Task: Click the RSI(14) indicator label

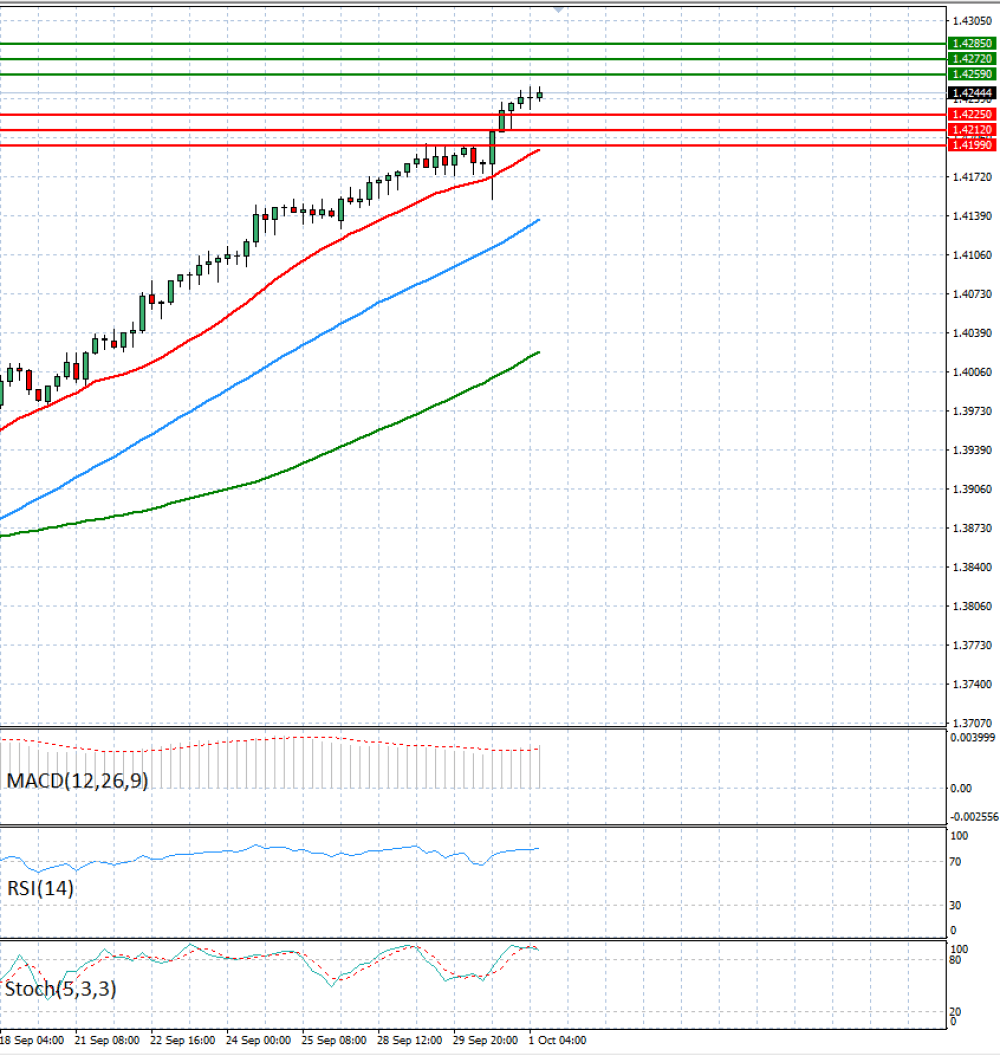Action: click(40, 888)
